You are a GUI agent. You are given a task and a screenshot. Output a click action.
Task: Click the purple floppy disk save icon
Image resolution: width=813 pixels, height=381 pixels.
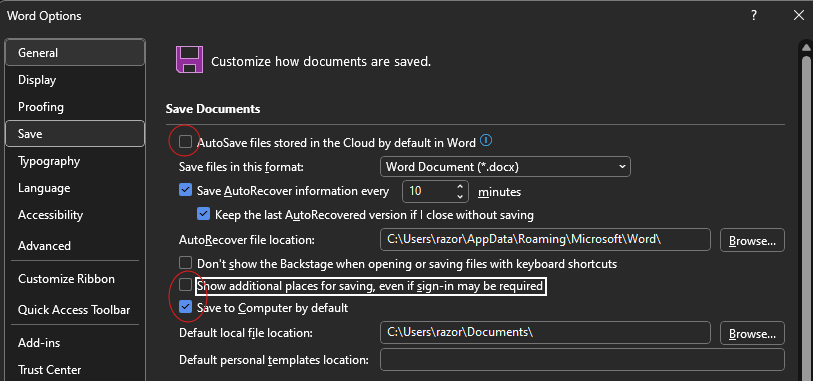pos(189,60)
